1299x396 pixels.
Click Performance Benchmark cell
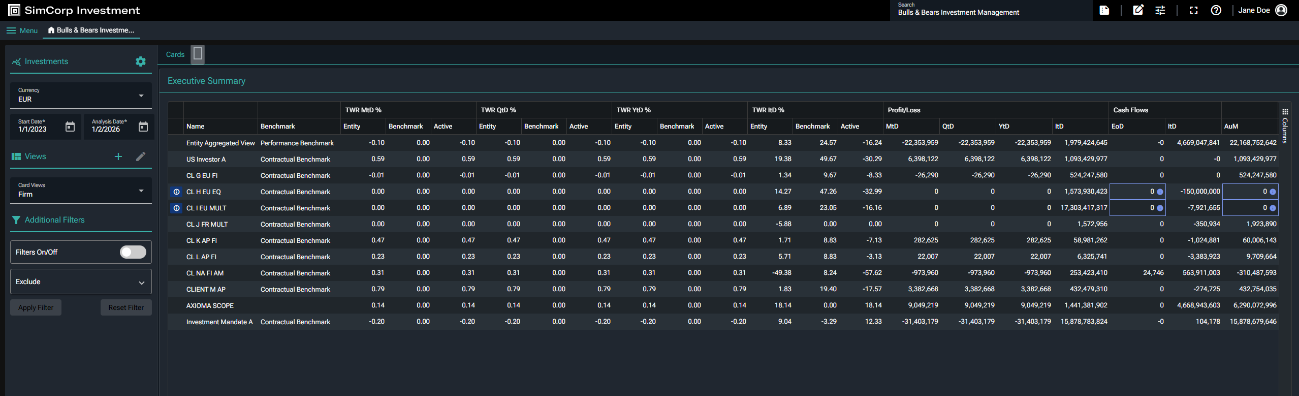298,143
